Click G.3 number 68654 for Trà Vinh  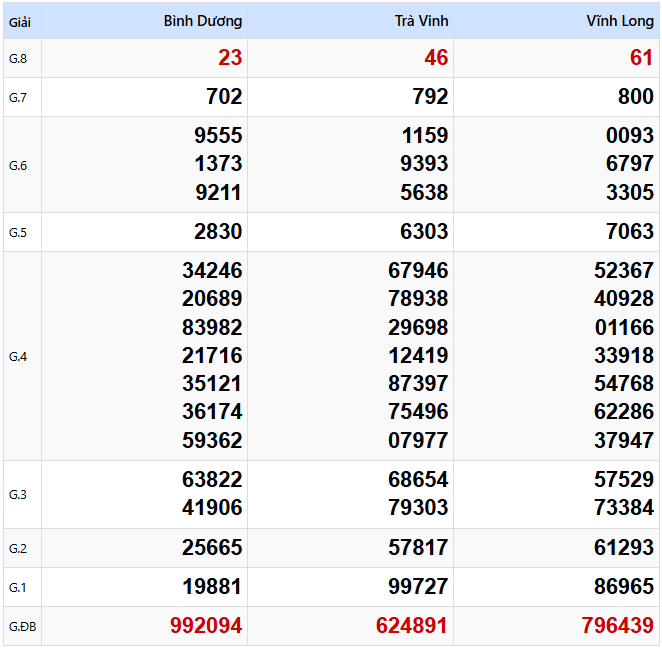(418, 480)
